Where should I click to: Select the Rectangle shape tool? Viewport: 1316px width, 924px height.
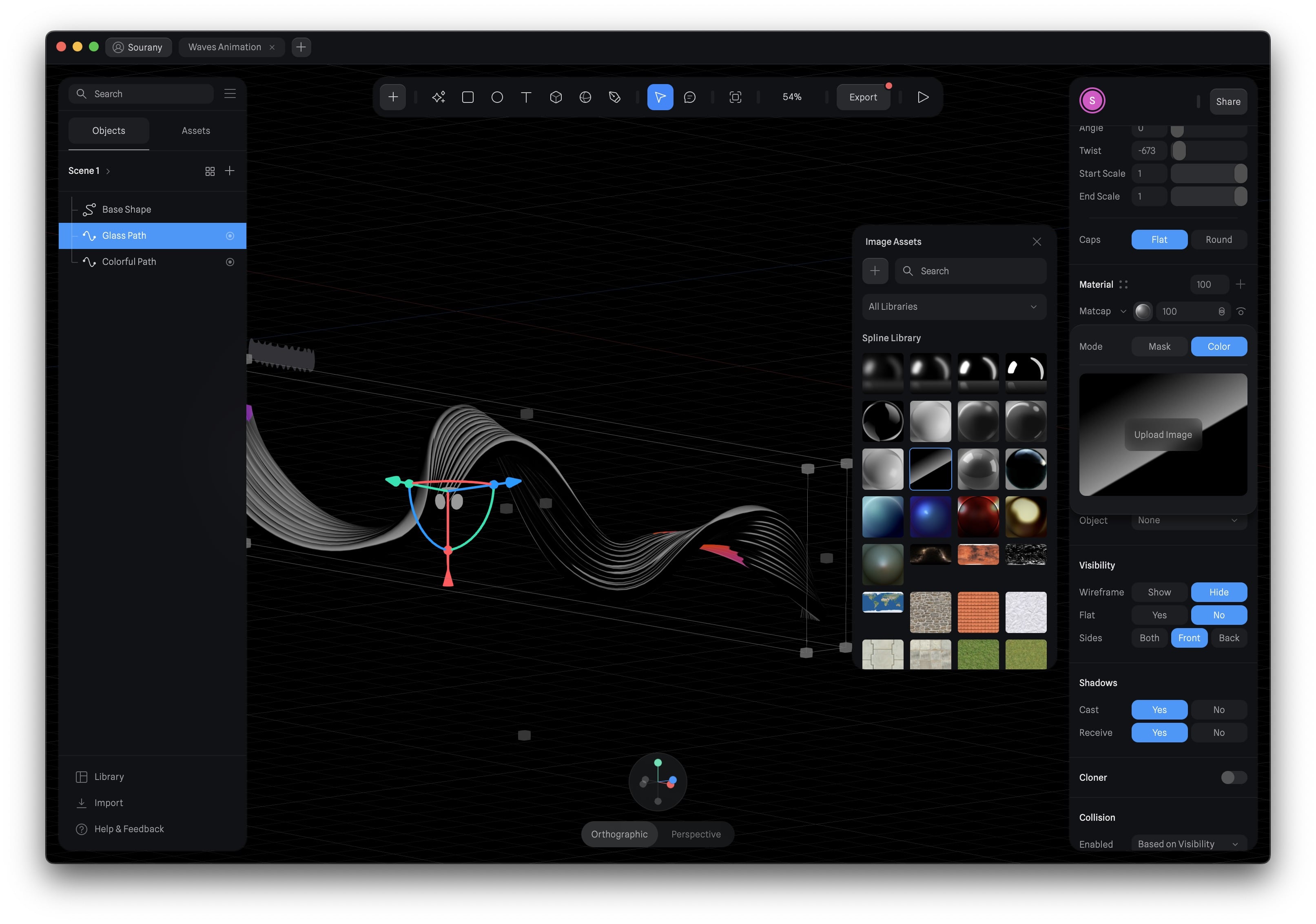point(468,97)
